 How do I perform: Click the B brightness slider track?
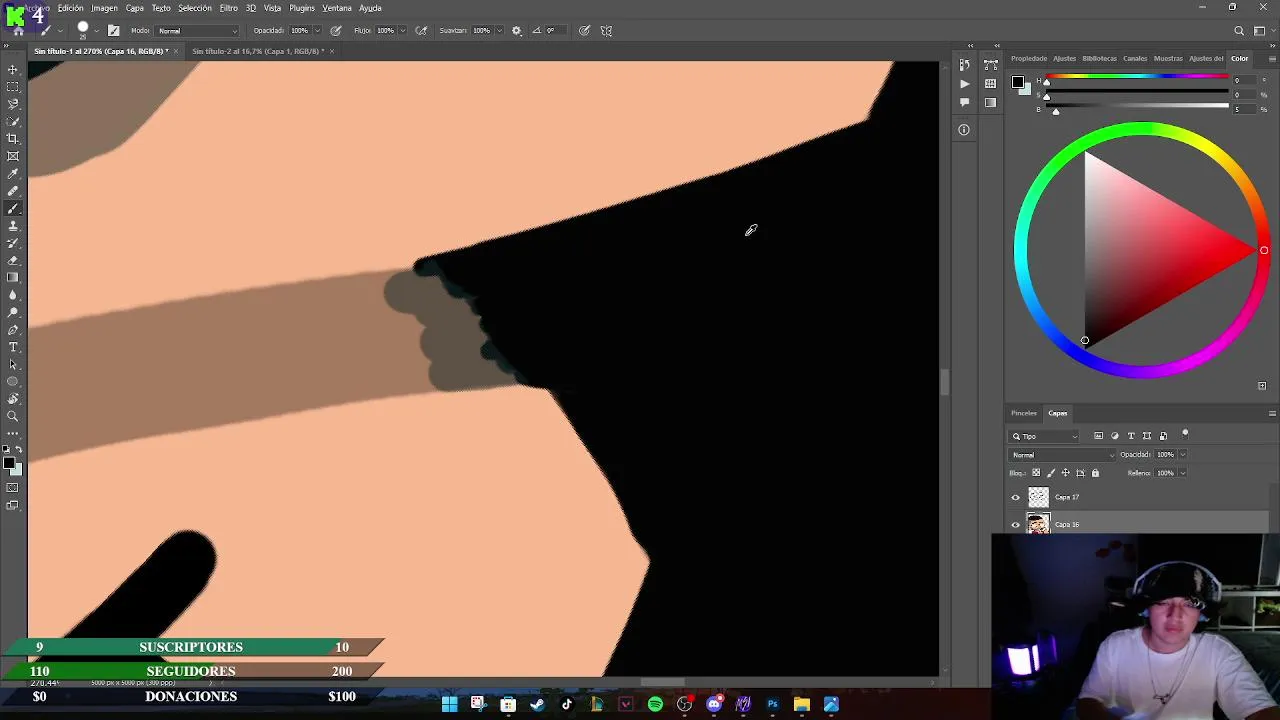tap(1137, 105)
